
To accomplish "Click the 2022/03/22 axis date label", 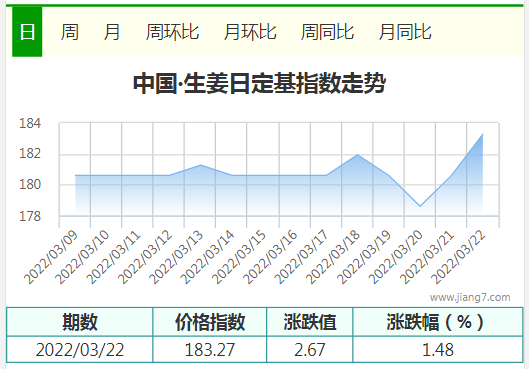I will click(458, 257).
